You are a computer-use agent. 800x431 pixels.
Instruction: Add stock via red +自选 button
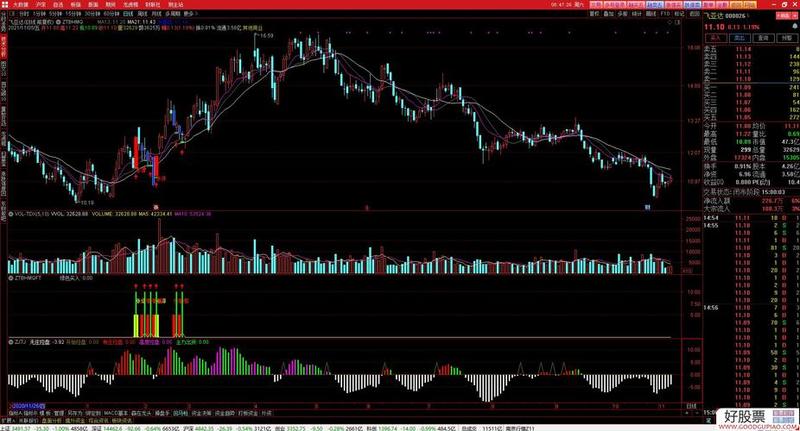[x=783, y=16]
